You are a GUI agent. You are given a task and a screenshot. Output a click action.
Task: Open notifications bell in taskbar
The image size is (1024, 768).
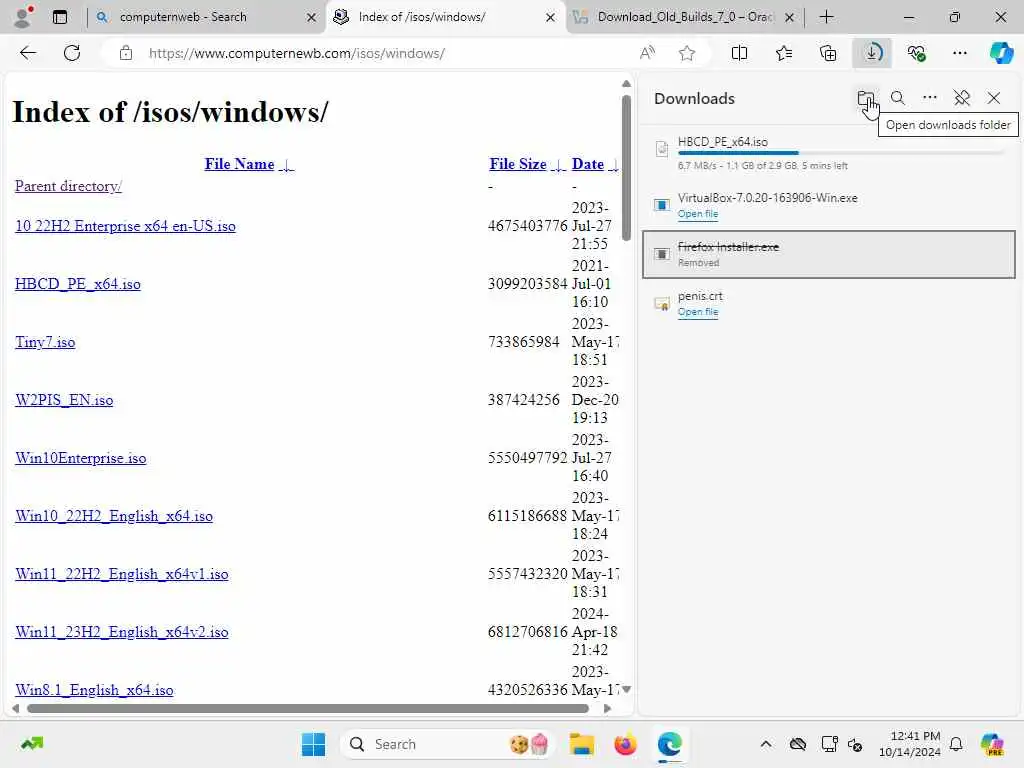pyautogui.click(x=956, y=744)
